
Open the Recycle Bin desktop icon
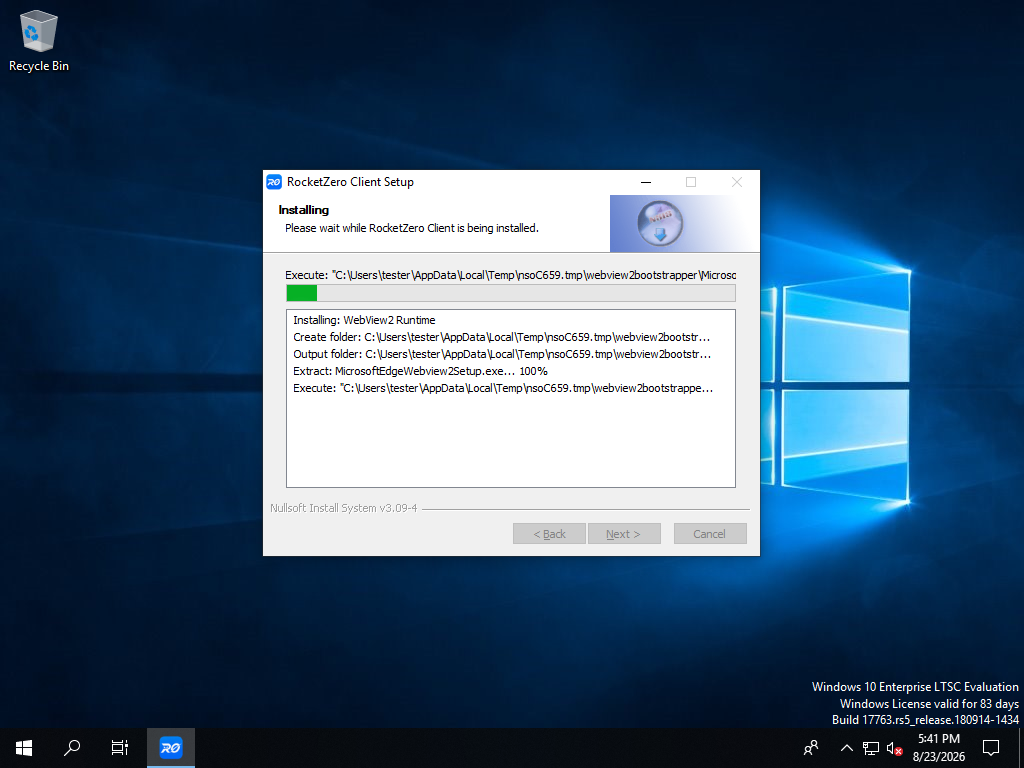(39, 40)
